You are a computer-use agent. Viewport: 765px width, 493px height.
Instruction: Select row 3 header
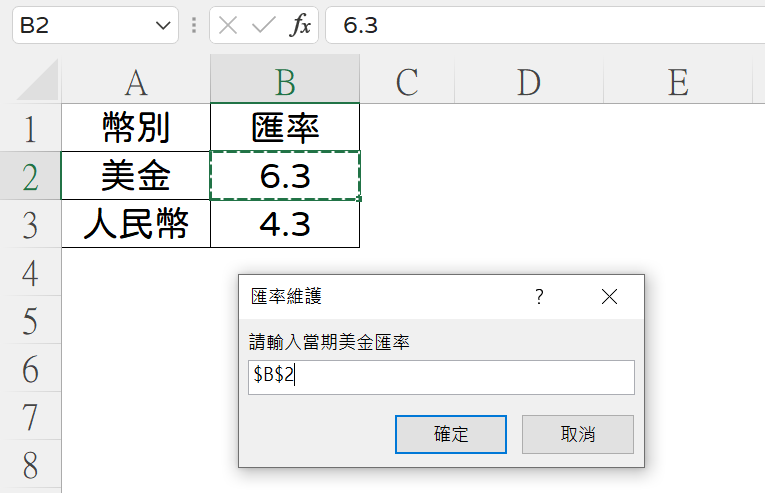30,224
